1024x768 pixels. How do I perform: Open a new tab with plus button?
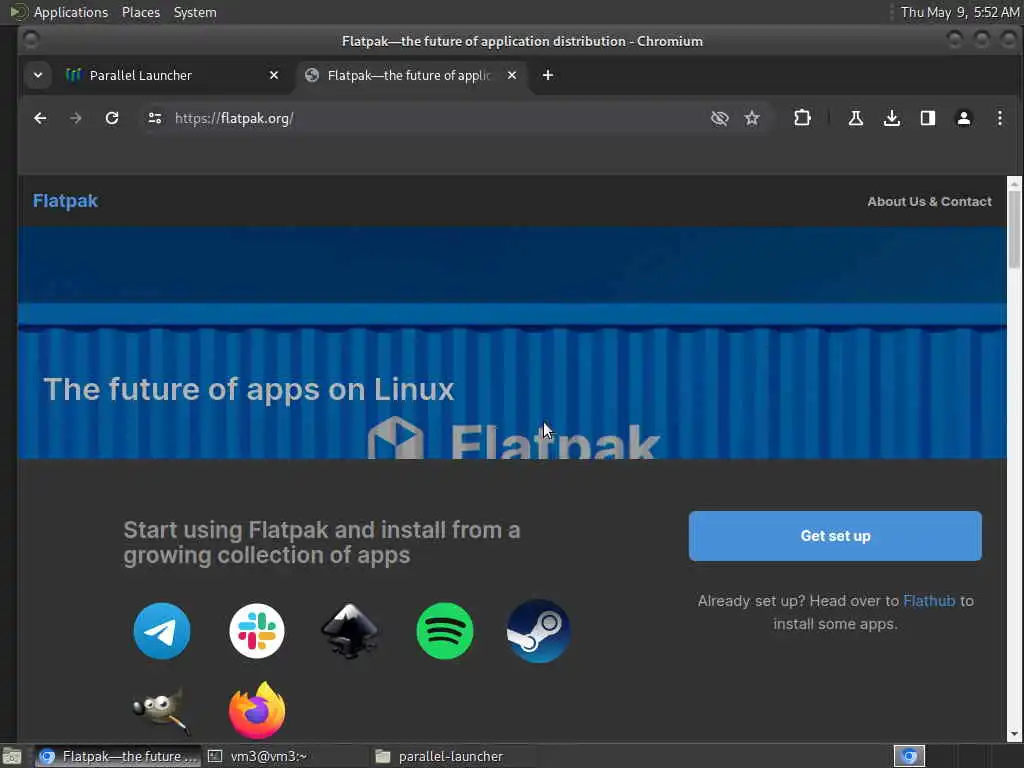coord(548,75)
